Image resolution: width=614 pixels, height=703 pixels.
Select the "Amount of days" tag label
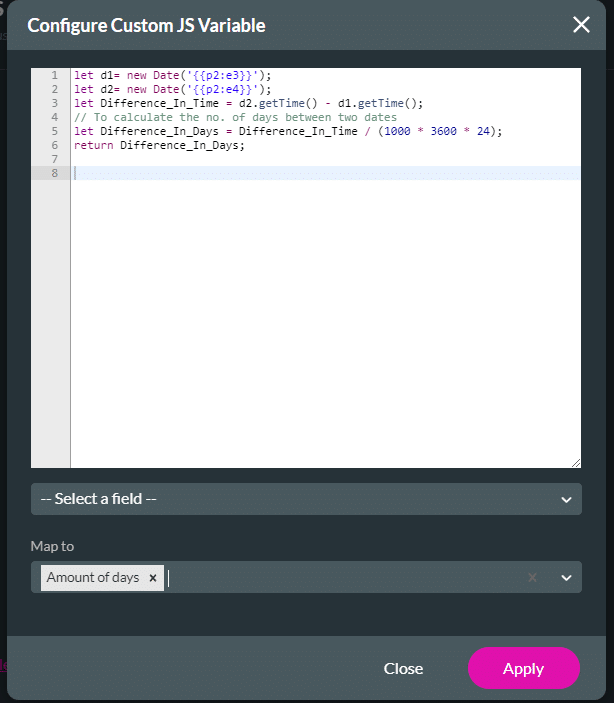click(93, 578)
